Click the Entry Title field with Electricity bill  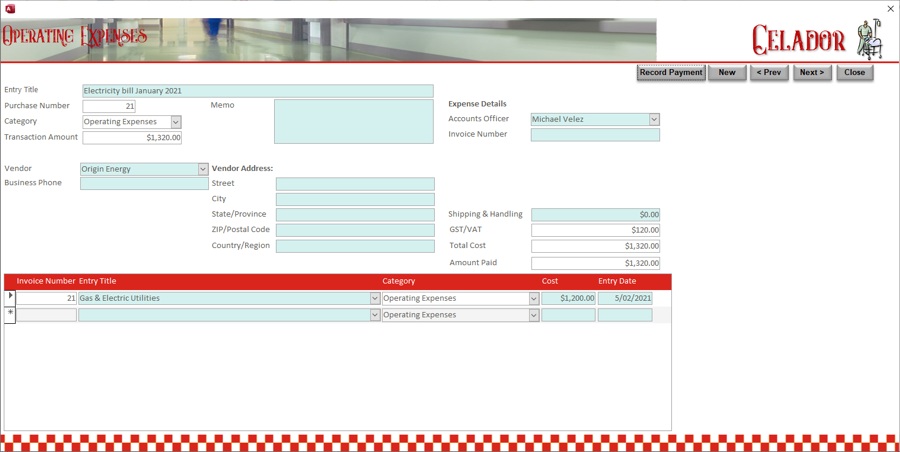(x=258, y=91)
